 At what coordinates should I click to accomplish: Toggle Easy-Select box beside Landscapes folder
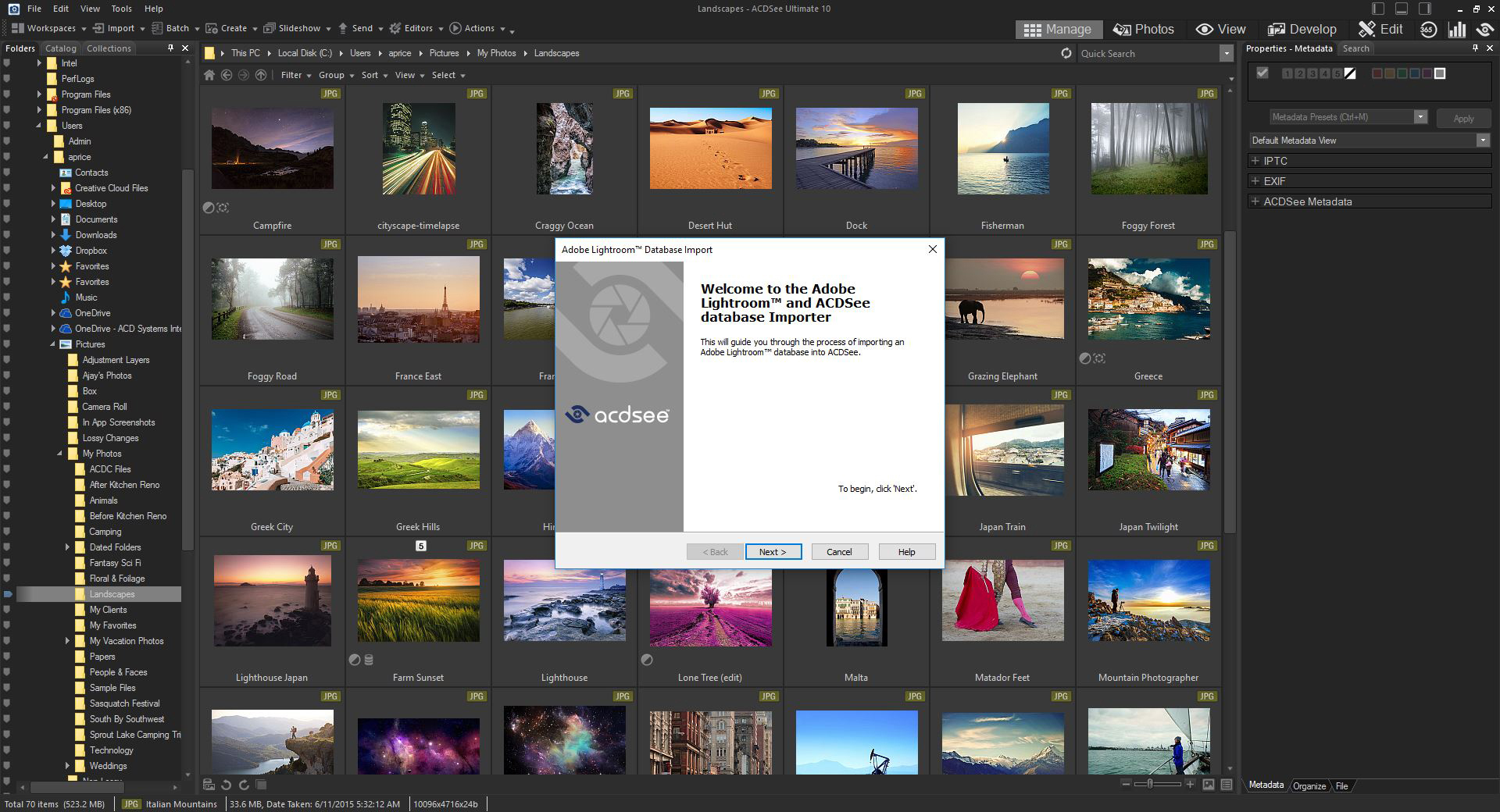(x=8, y=594)
